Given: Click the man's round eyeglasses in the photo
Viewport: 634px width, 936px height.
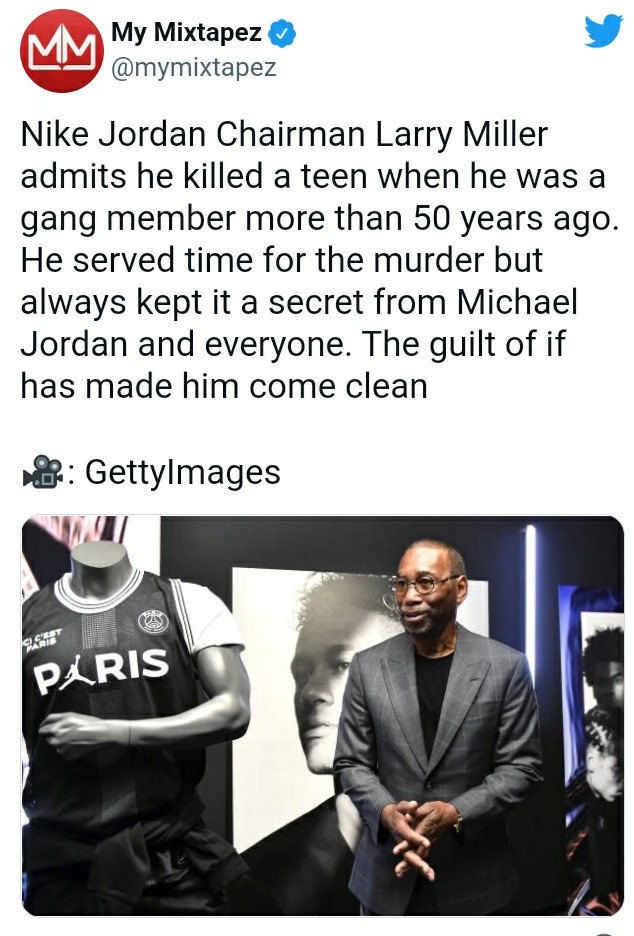Looking at the screenshot, I should click(x=425, y=584).
